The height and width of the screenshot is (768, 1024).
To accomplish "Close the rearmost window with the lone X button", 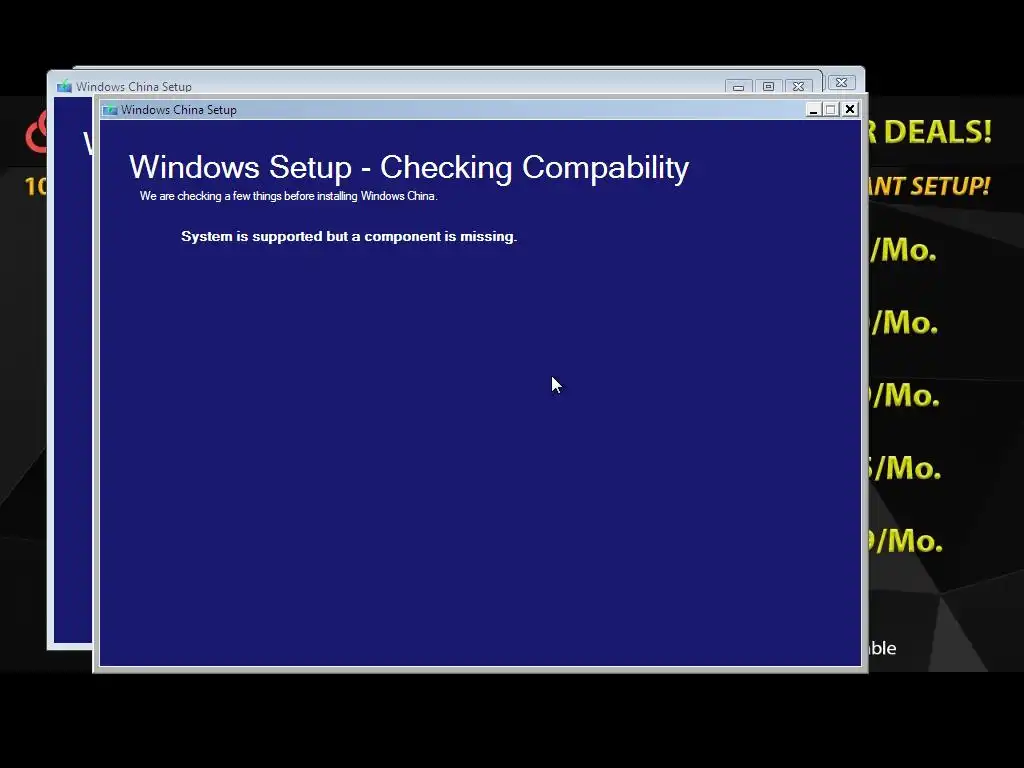I will pos(842,83).
